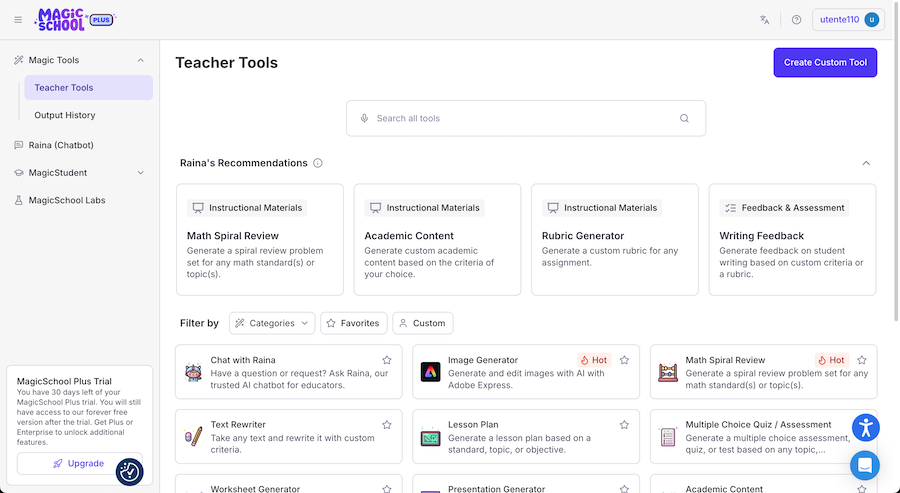Click the Math Spiral Review abacus icon
Viewport: 900px width, 493px height.
(668, 372)
